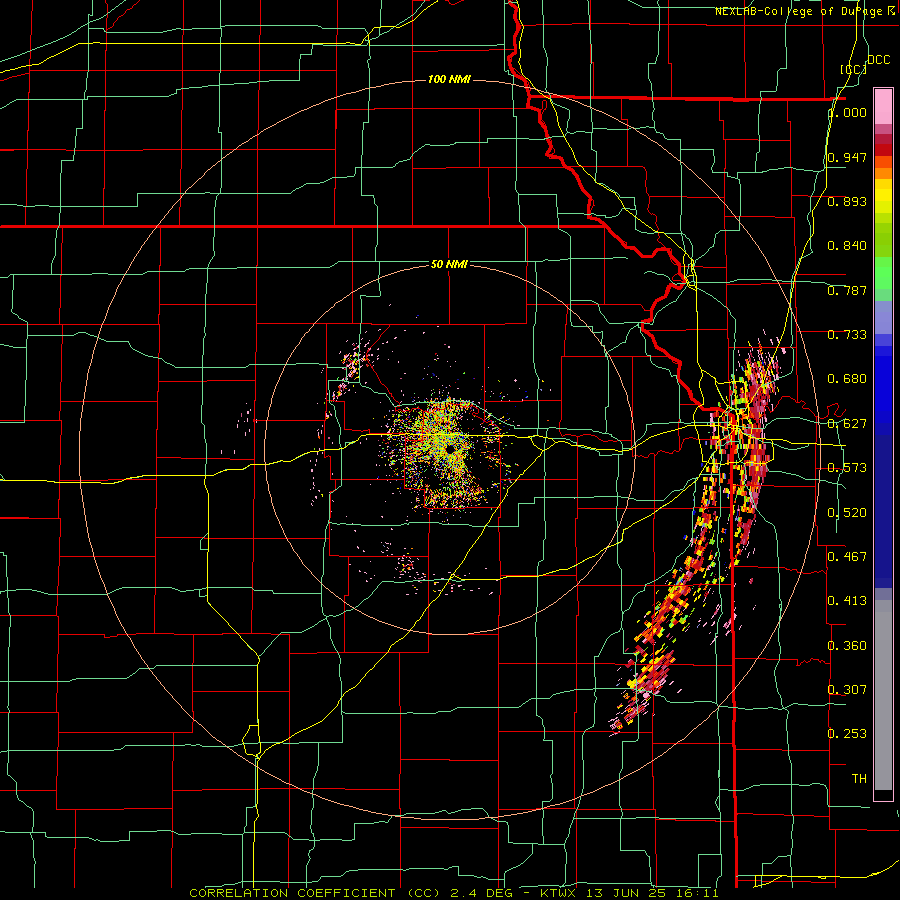Click the 50 NMI range ring label
Viewport: 900px width, 900px height.
pyautogui.click(x=449, y=264)
